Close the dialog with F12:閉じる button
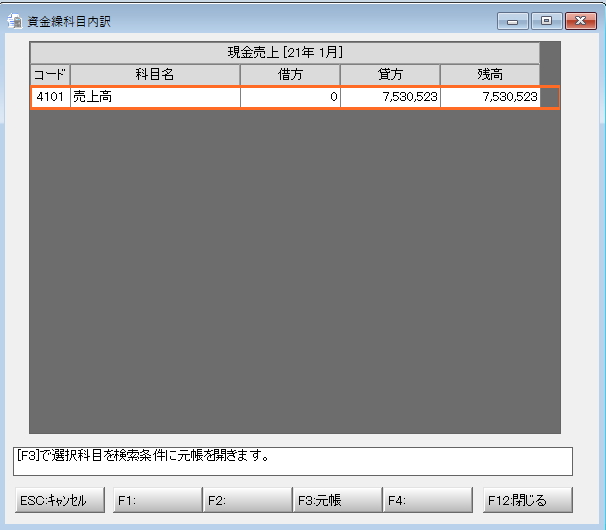This screenshot has width=606, height=530. [528, 500]
